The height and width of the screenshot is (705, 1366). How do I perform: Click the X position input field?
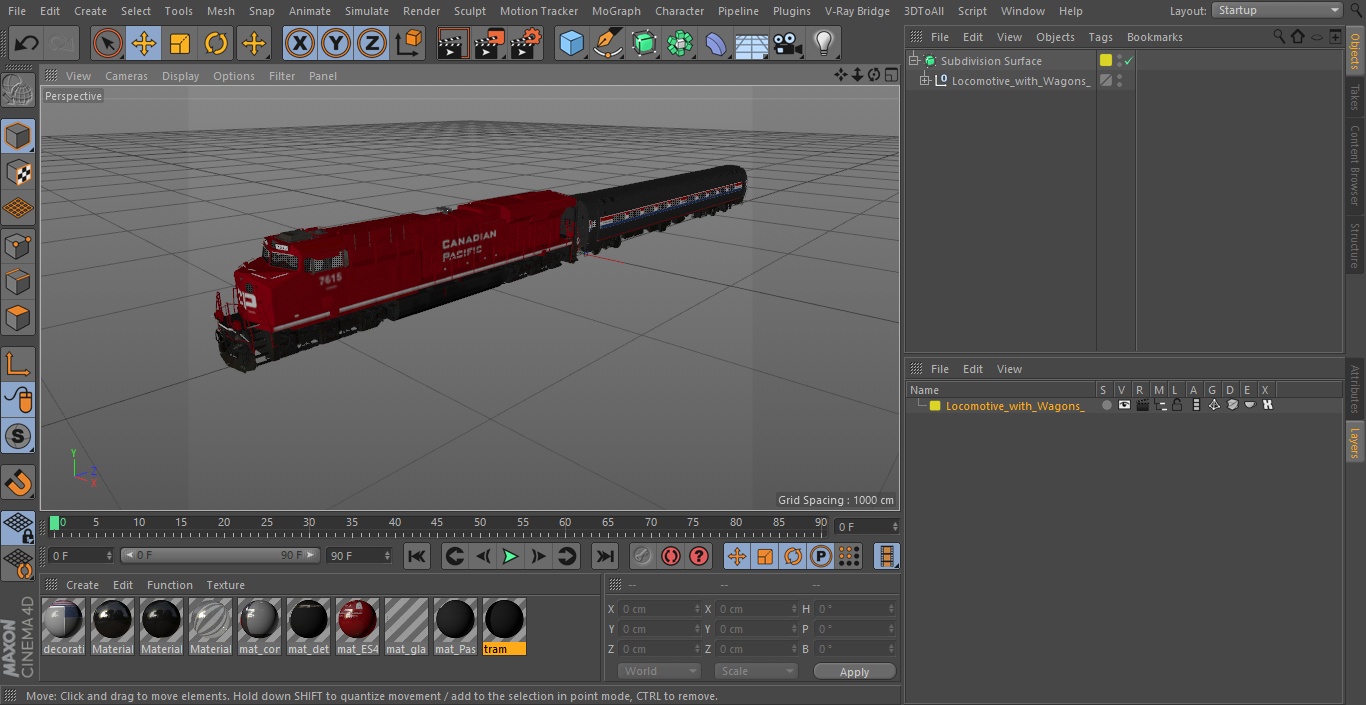659,609
